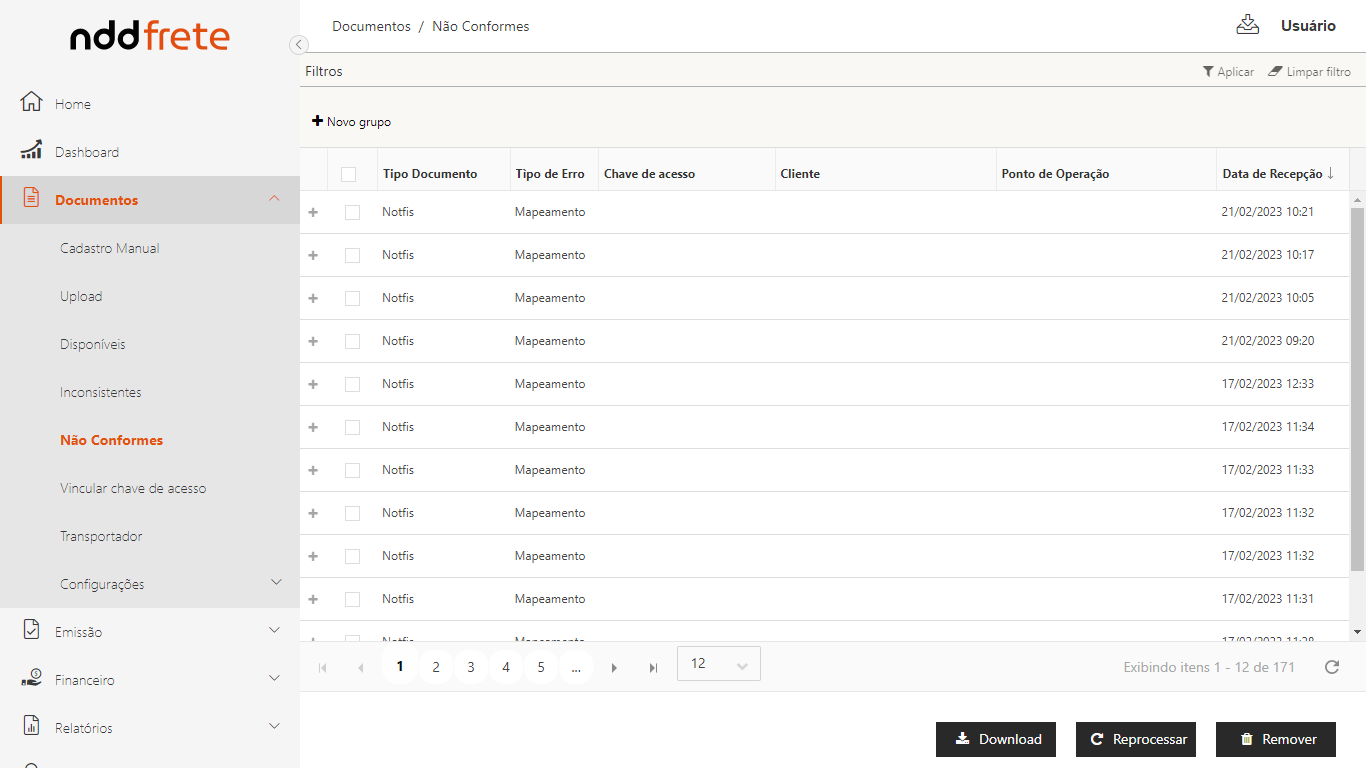
Task: Collapse the sidebar with arrow icon
Action: click(x=298, y=44)
